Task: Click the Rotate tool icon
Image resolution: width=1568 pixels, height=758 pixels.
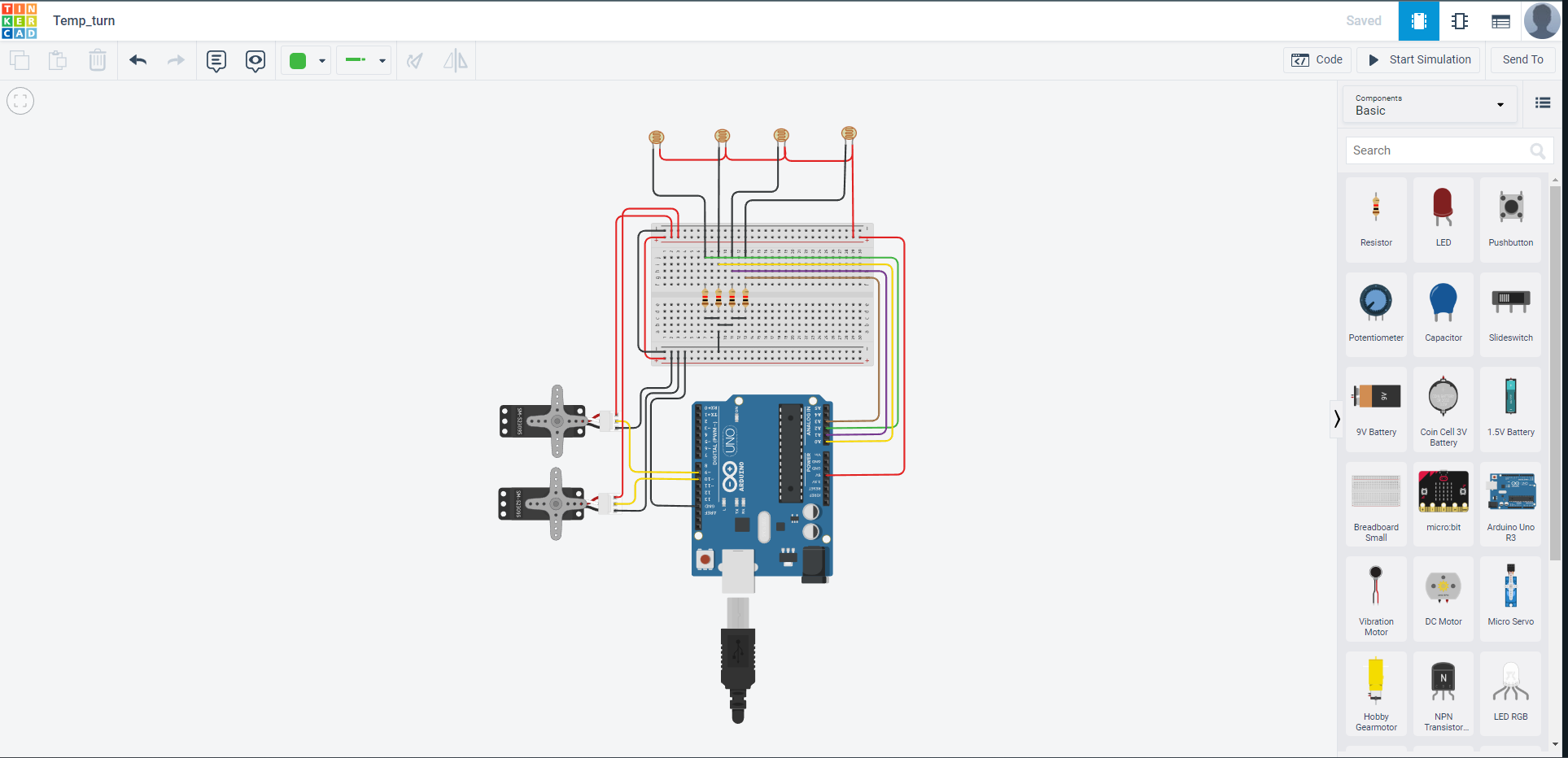Action: click(x=415, y=61)
